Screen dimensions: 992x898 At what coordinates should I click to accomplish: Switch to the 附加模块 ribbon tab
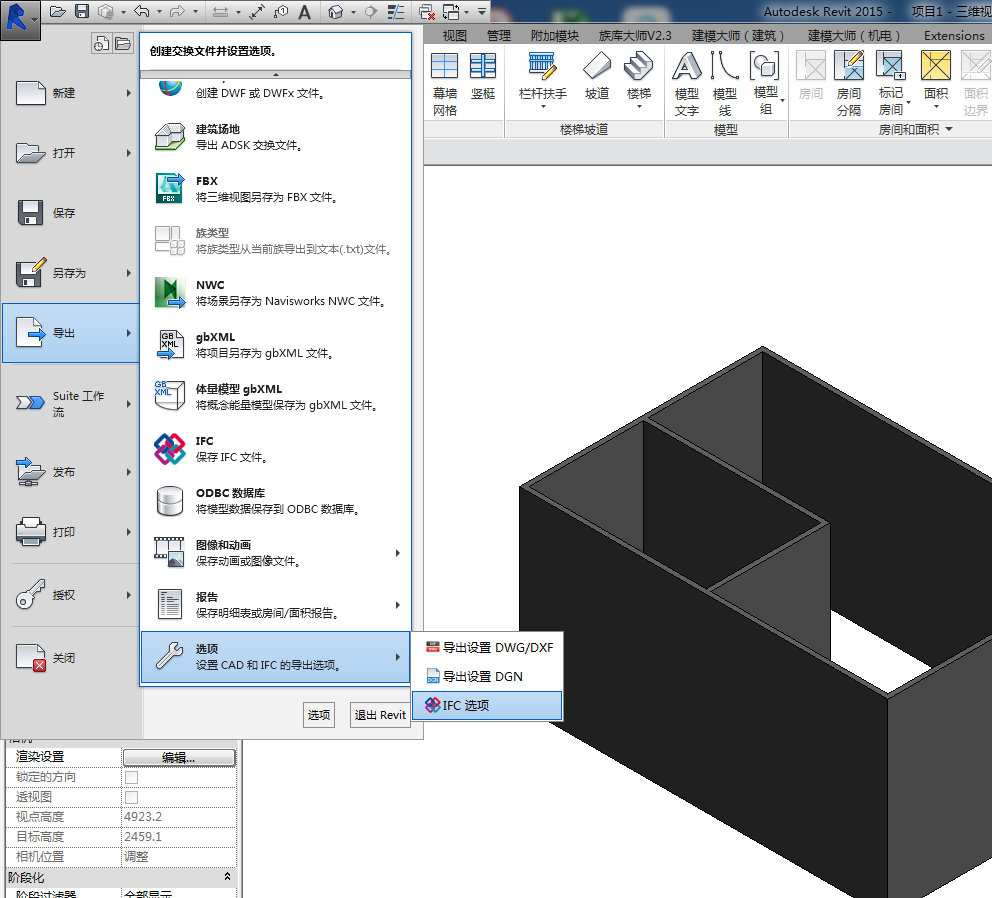pyautogui.click(x=555, y=35)
